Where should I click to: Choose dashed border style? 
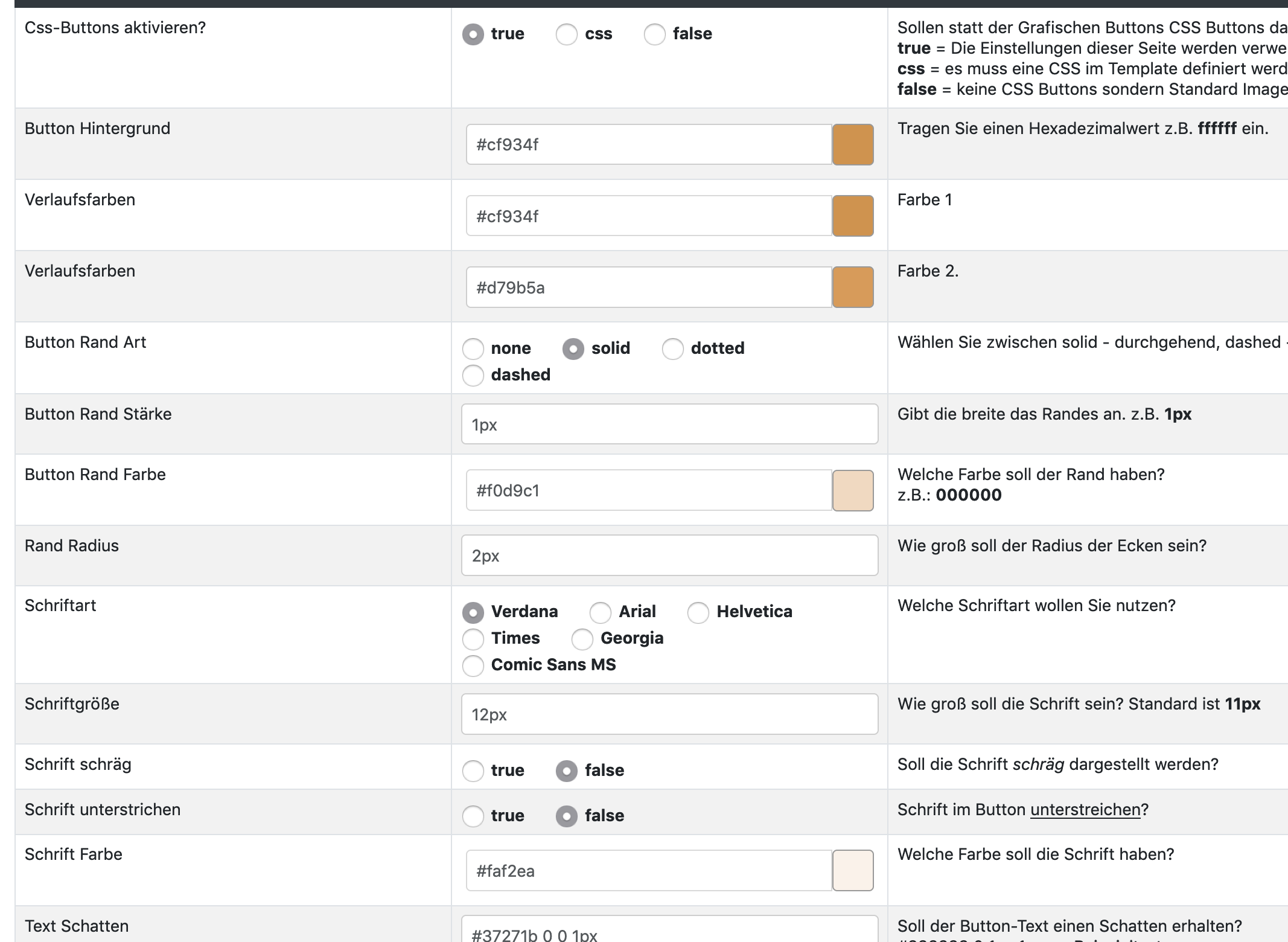coord(473,375)
